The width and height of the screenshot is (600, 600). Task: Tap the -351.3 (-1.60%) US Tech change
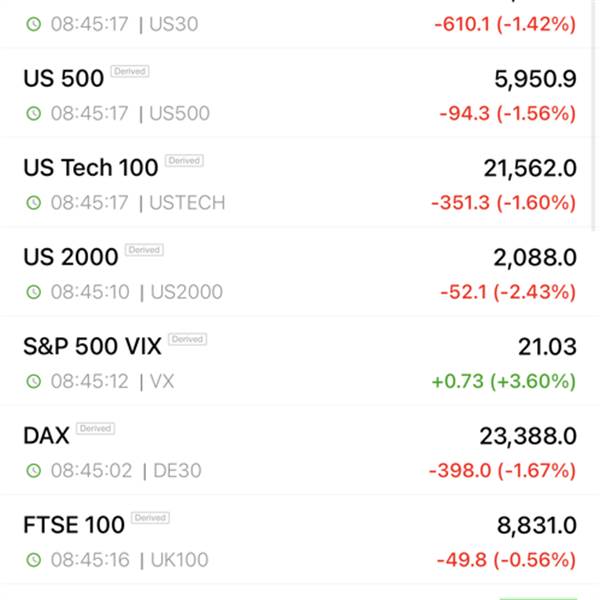click(x=504, y=203)
